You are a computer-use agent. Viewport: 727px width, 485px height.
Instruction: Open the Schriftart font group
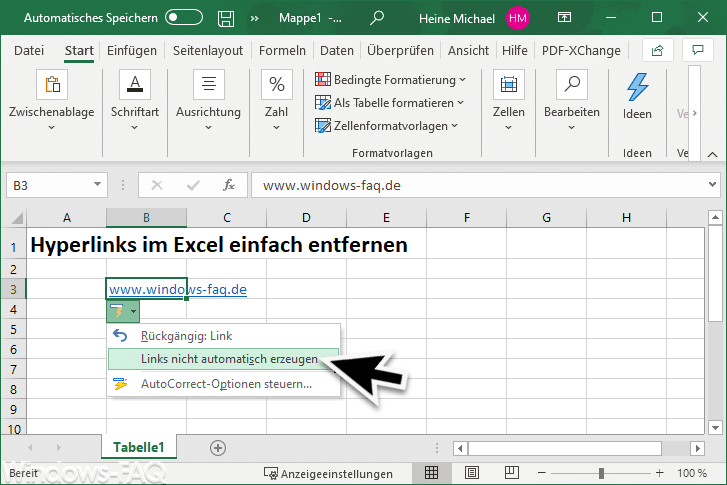(x=134, y=99)
